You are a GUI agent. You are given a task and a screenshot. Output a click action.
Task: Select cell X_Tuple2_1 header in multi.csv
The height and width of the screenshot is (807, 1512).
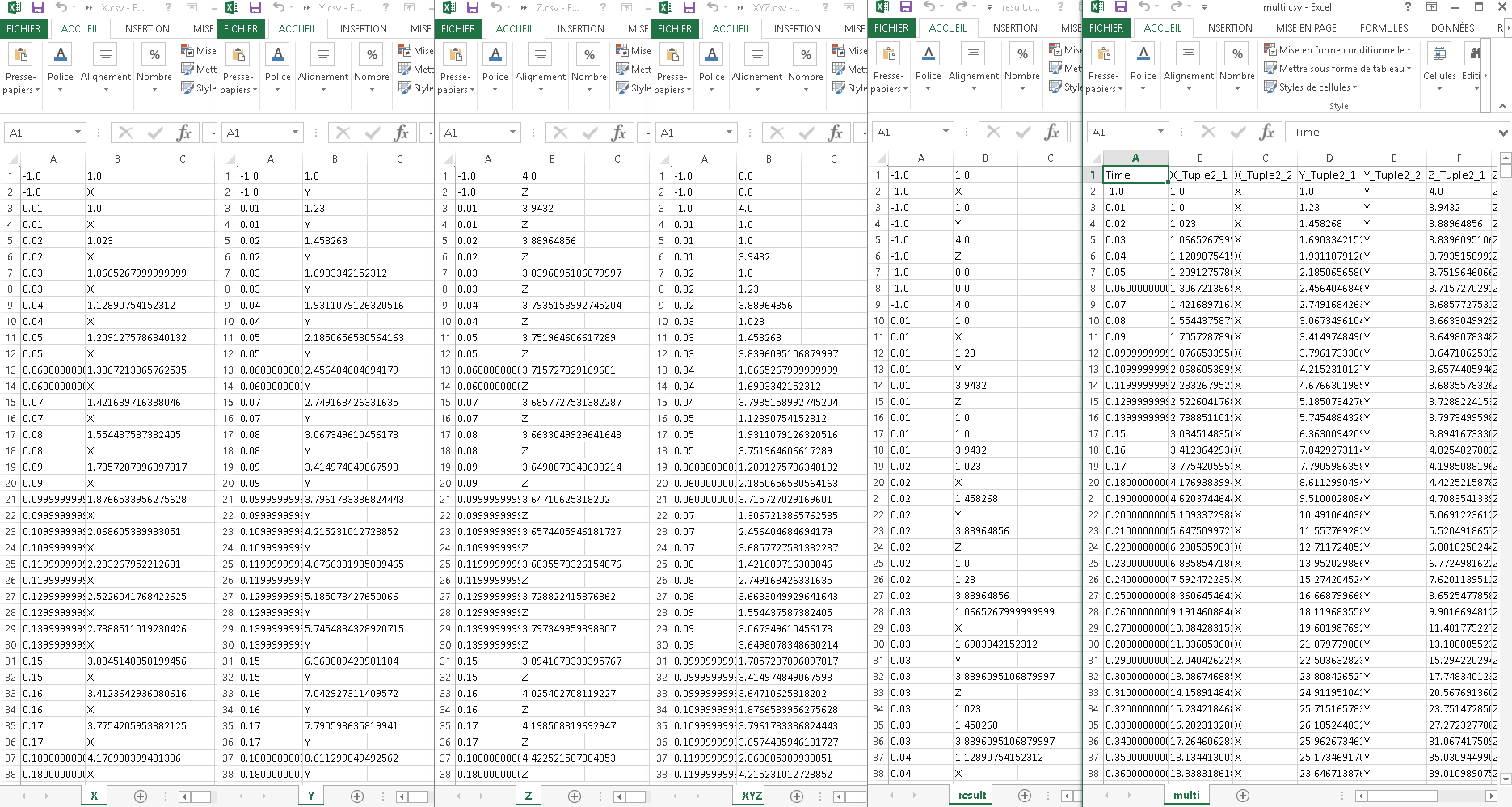tap(1199, 175)
